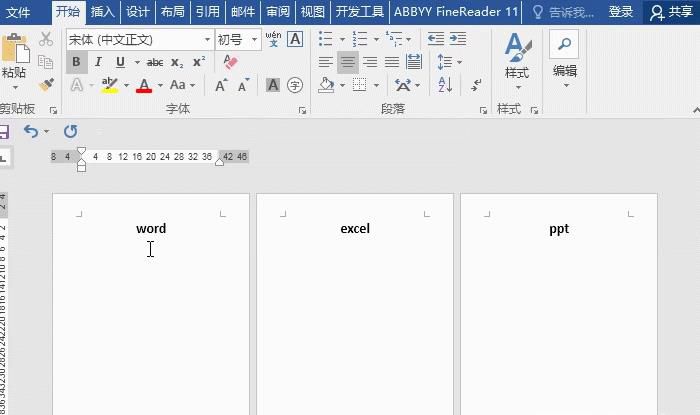Apply yellow text highlight color
Screen dimensions: 700x415
(x=110, y=85)
